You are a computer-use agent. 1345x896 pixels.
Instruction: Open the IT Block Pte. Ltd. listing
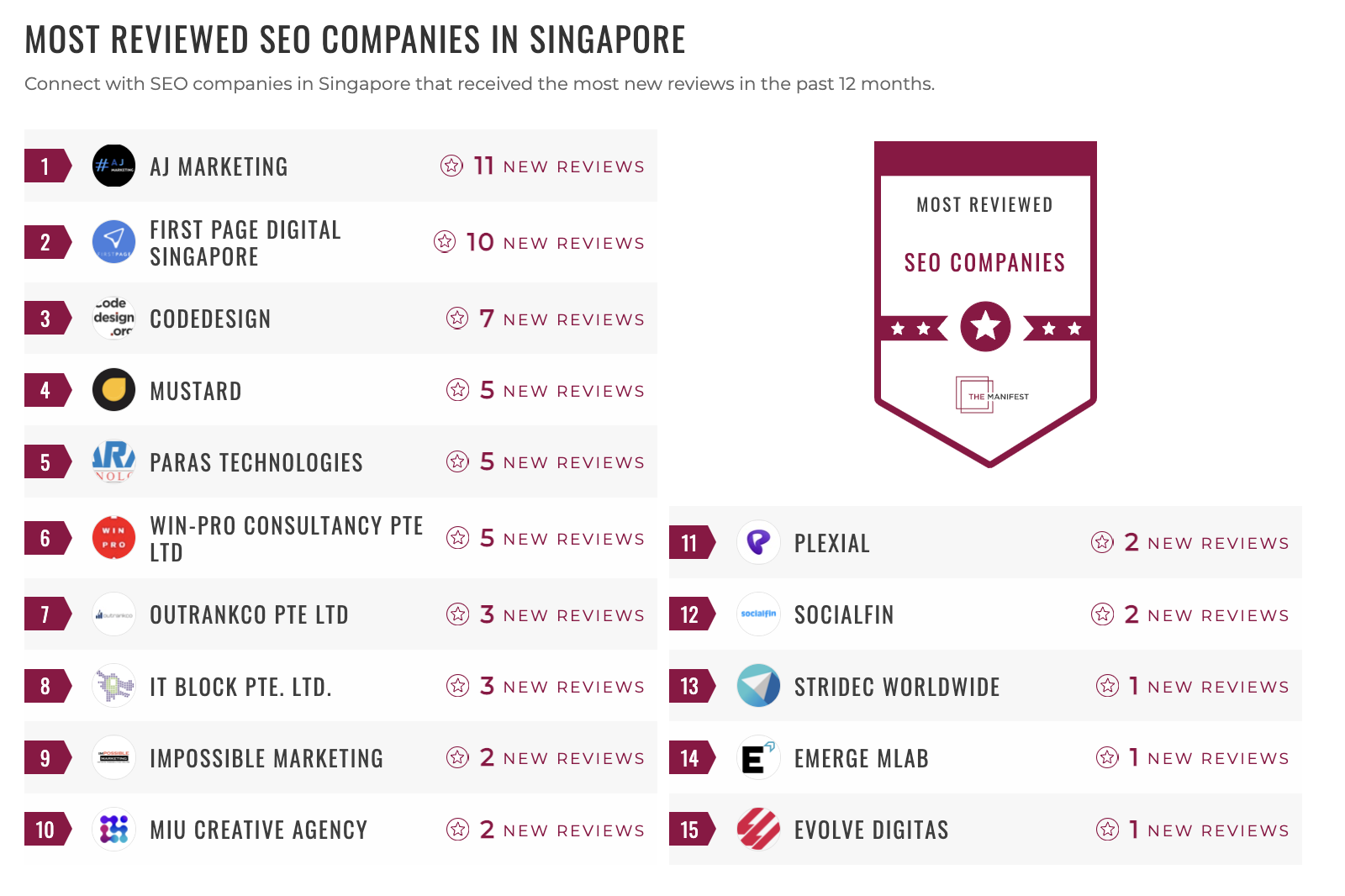(x=240, y=687)
